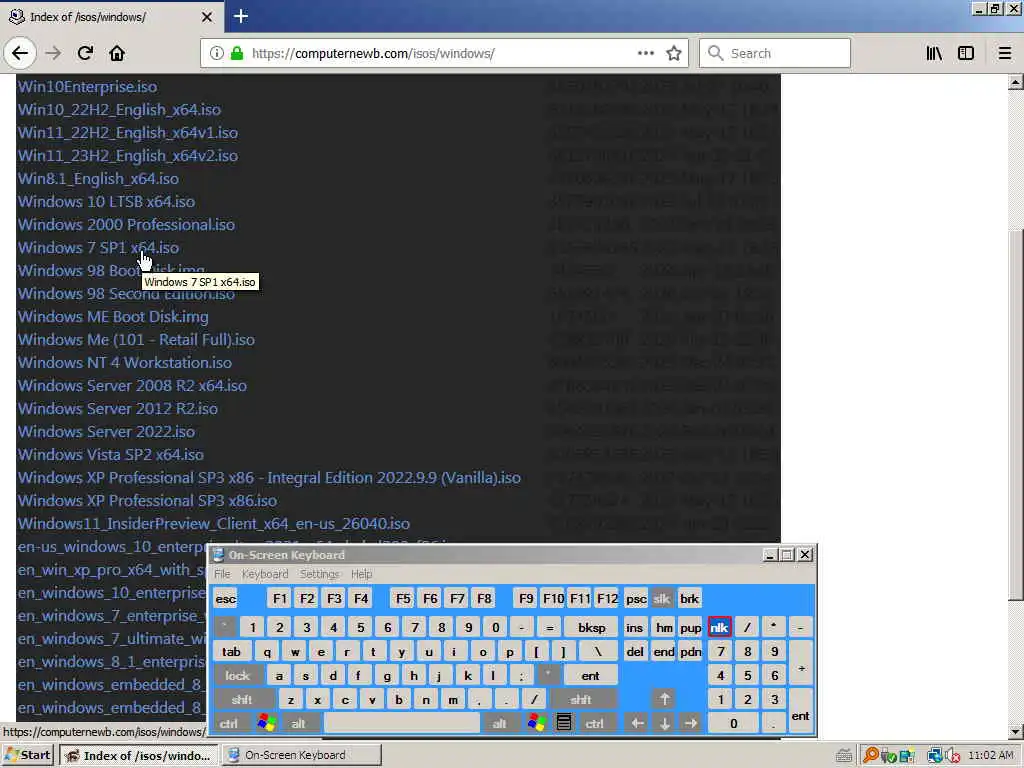Open the Windows ME Boot Disk.img link
1024x768 pixels.
pos(113,317)
